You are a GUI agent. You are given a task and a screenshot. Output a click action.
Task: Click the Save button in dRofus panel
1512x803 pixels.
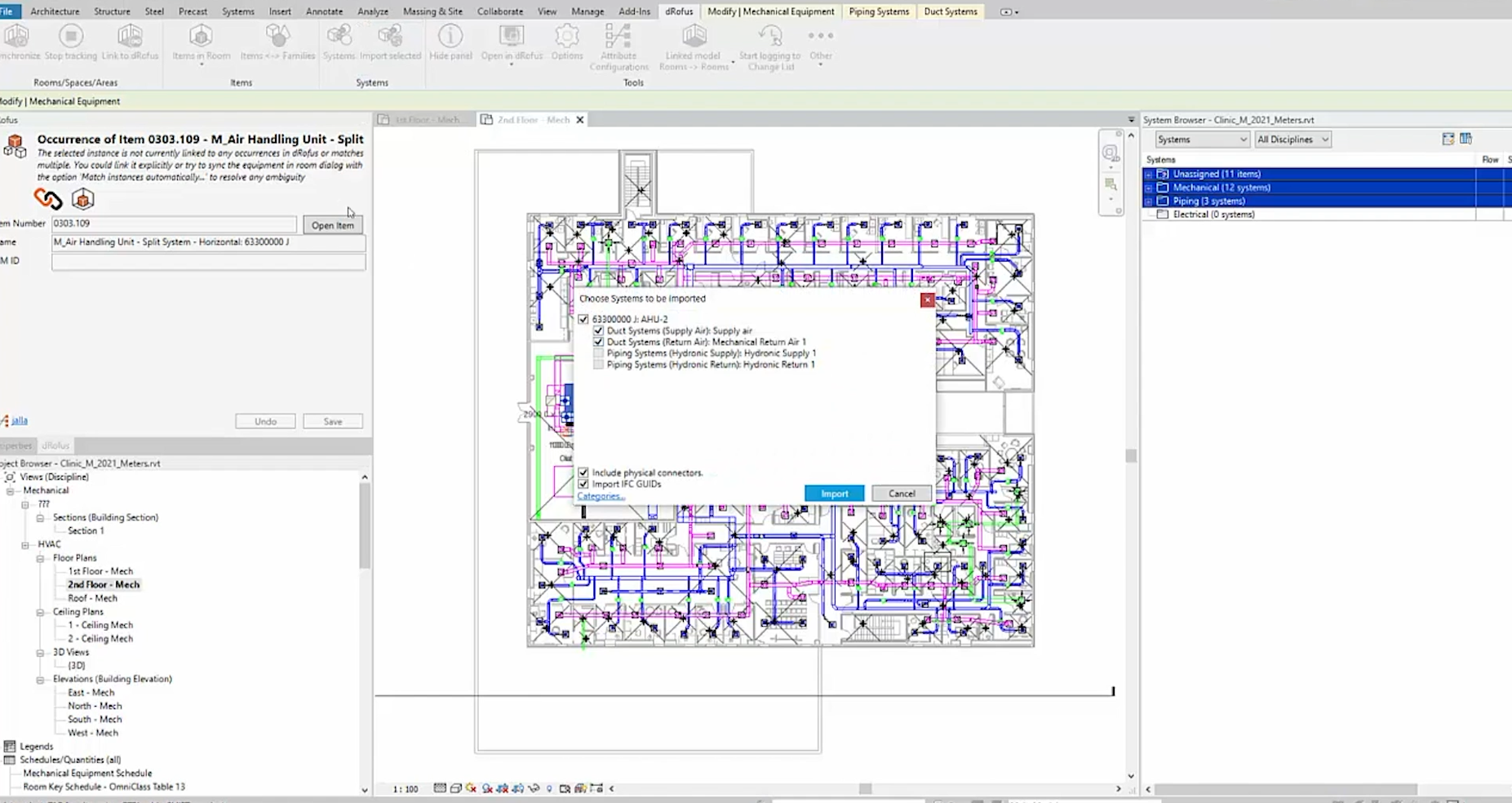tap(333, 422)
